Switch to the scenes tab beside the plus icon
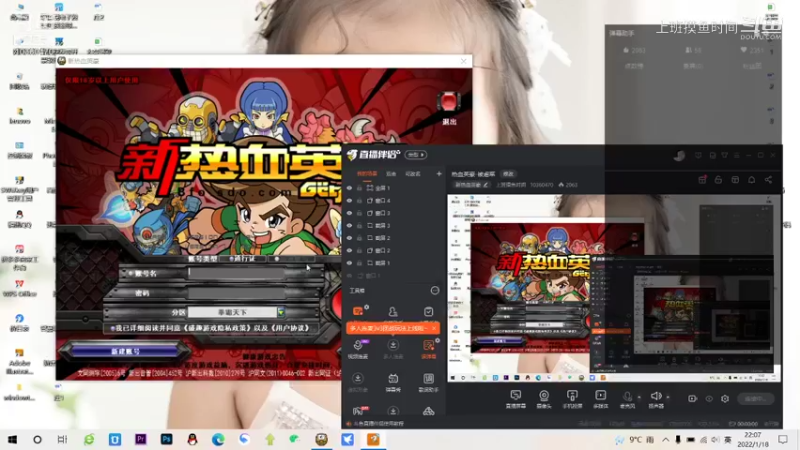 (413, 174)
